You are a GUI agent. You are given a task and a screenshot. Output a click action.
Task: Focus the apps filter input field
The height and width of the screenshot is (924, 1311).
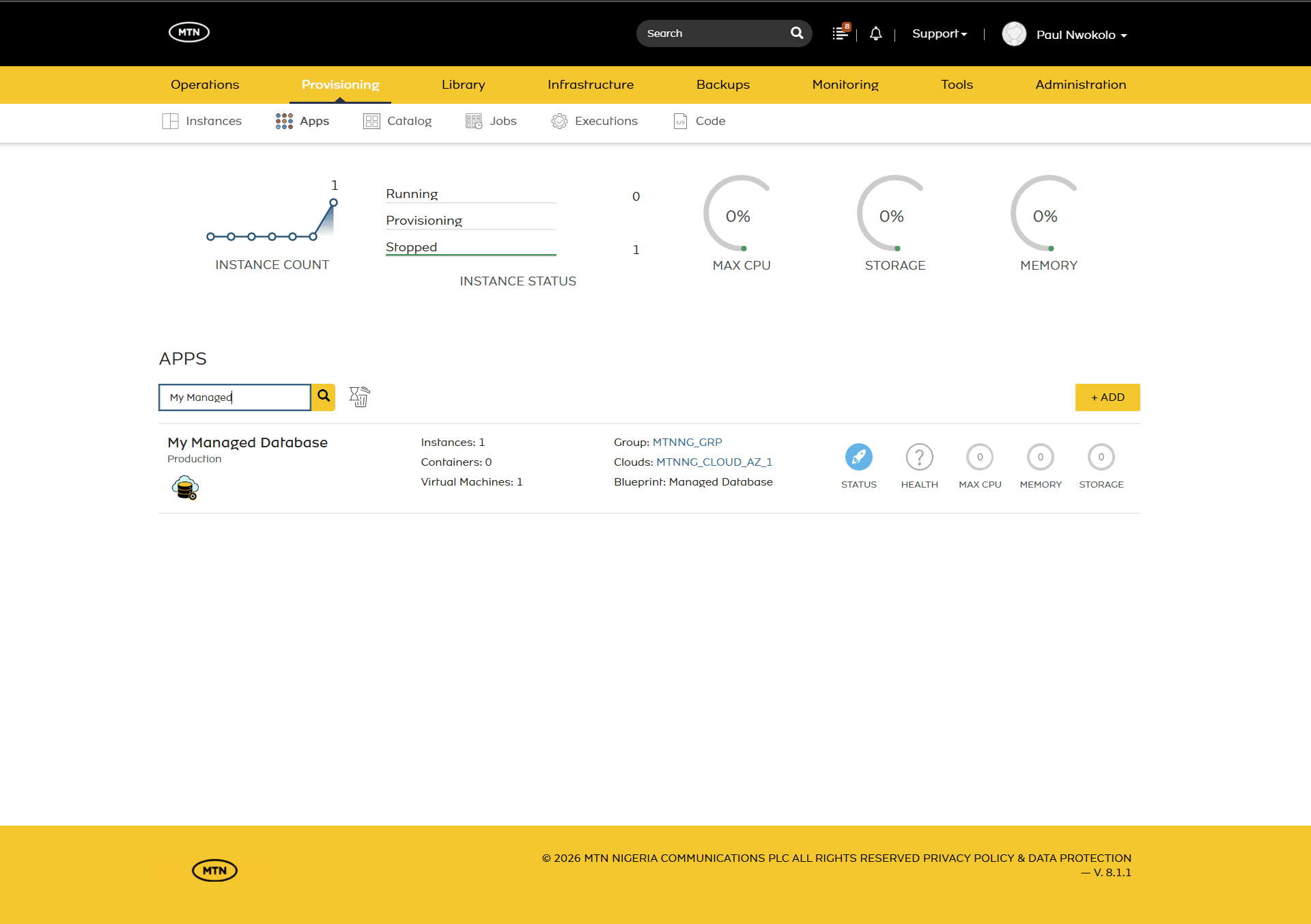point(235,397)
